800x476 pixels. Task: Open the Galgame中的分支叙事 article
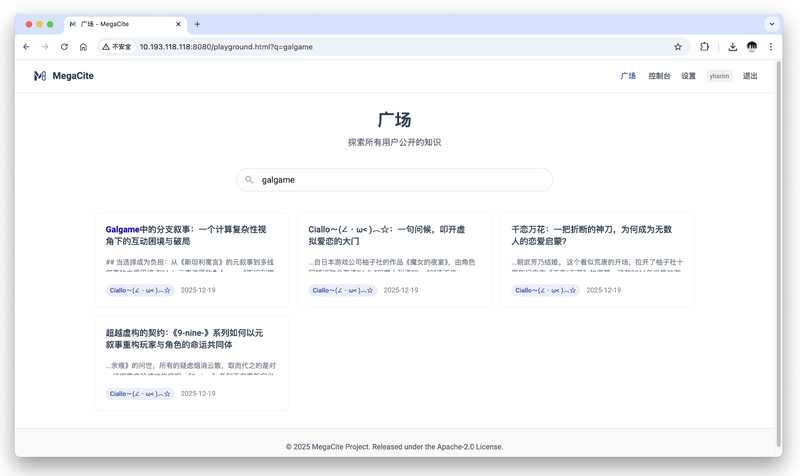pyautogui.click(x=186, y=235)
